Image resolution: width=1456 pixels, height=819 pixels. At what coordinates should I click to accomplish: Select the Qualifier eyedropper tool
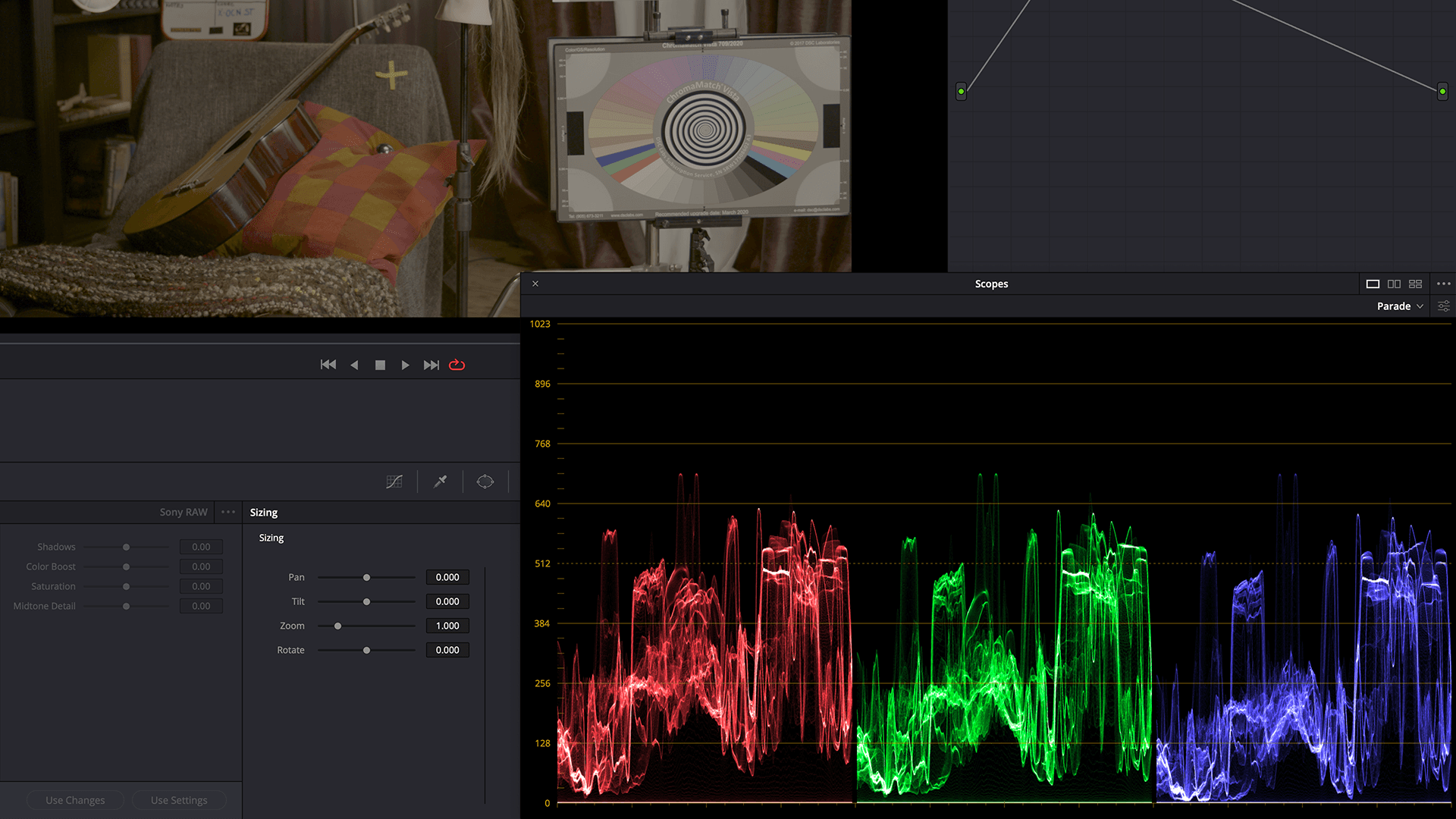(x=440, y=482)
